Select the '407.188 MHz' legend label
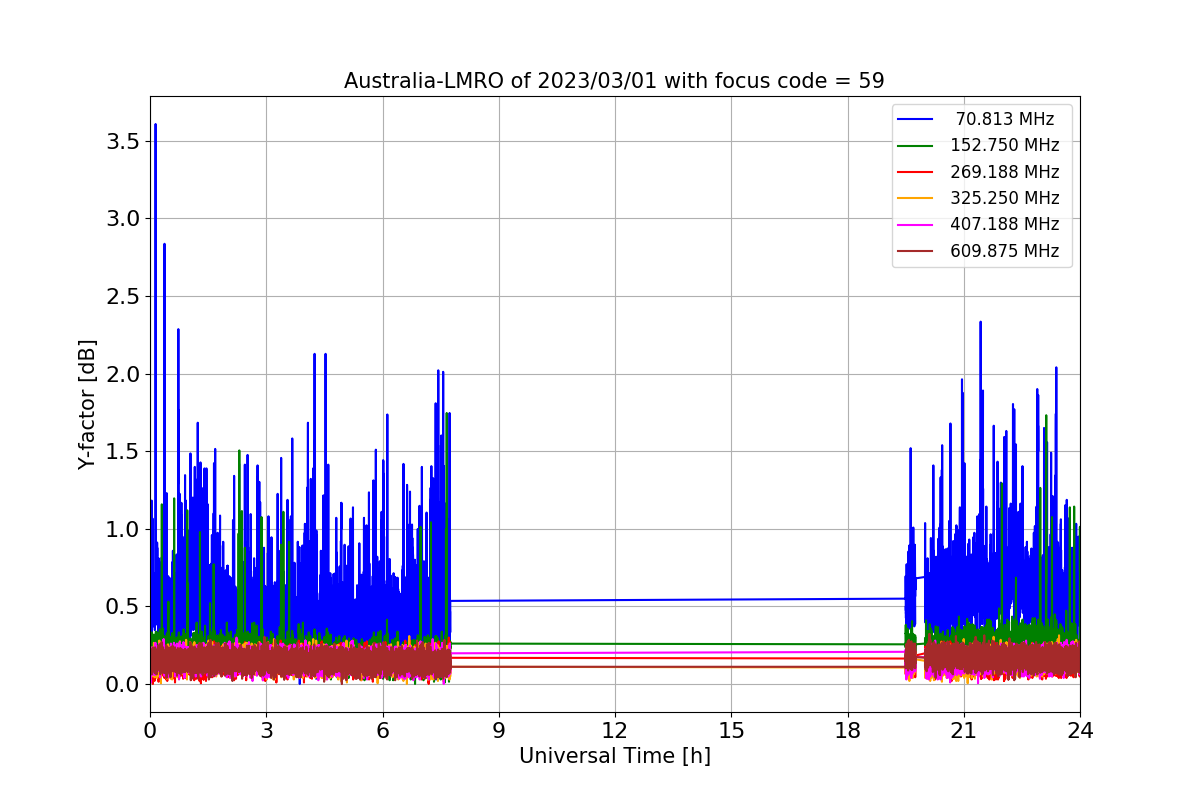The image size is (1200, 800). tap(1005, 224)
